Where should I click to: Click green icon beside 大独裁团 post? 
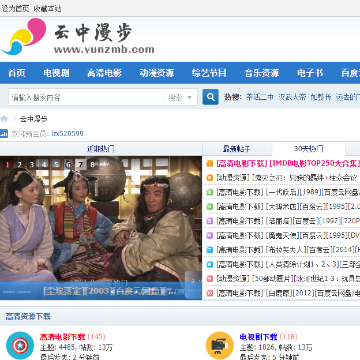pyautogui.click(x=210, y=206)
